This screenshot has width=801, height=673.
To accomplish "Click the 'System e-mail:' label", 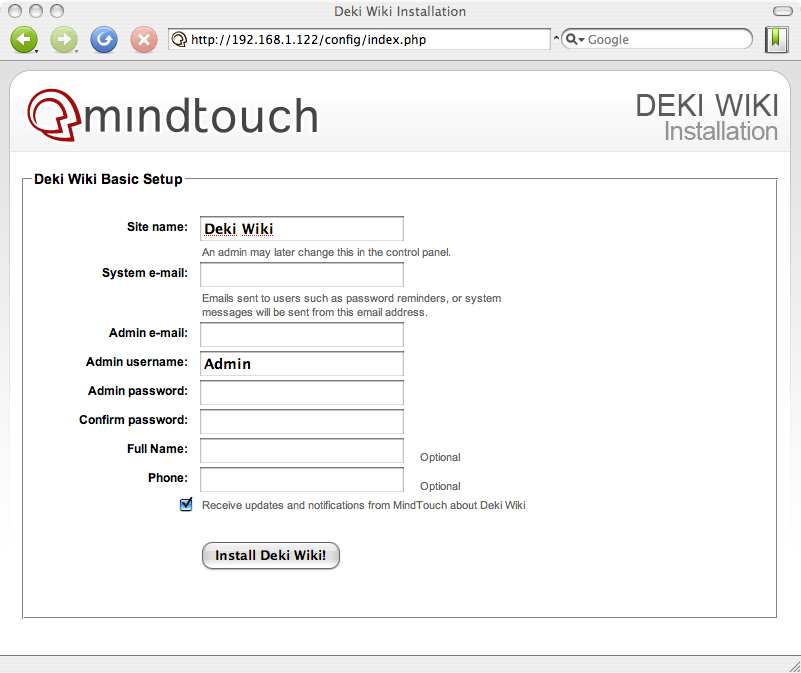I will (145, 273).
